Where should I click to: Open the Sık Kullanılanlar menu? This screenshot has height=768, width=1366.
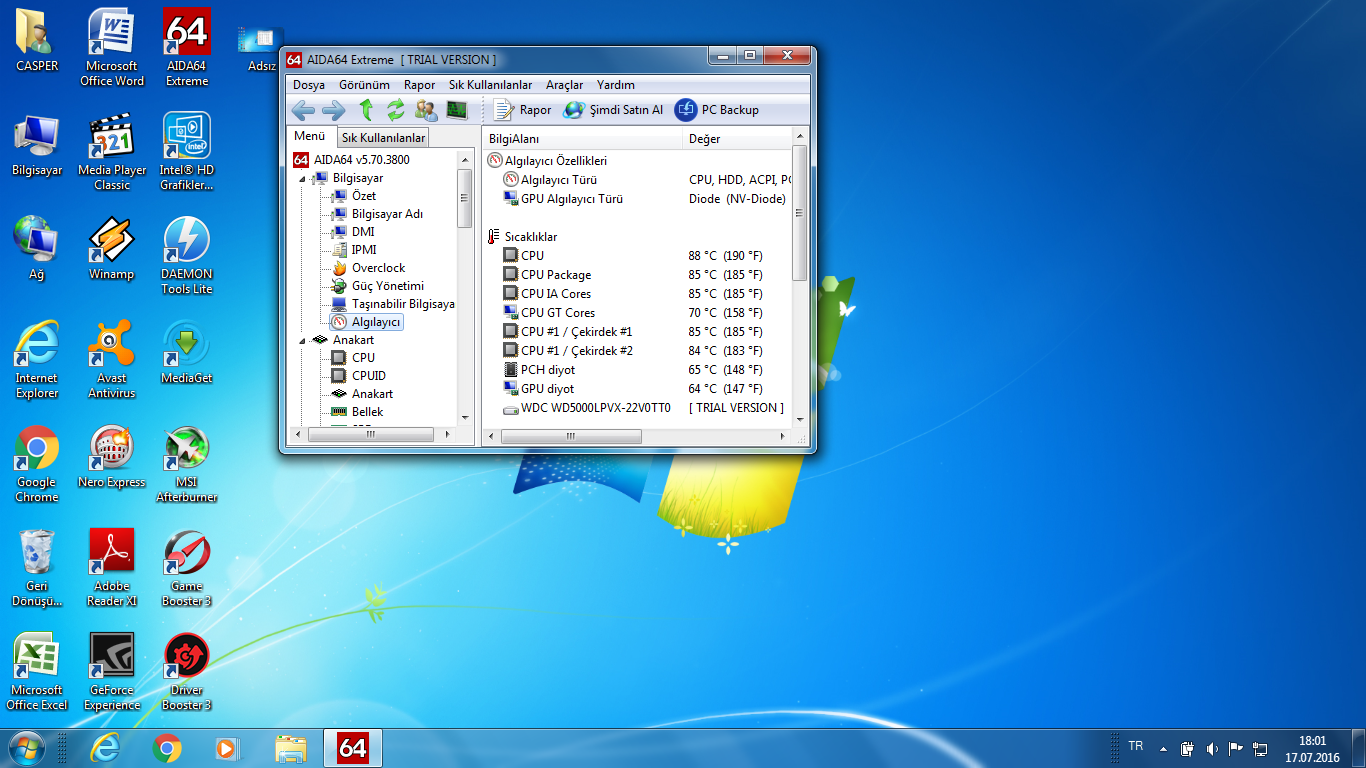click(490, 85)
